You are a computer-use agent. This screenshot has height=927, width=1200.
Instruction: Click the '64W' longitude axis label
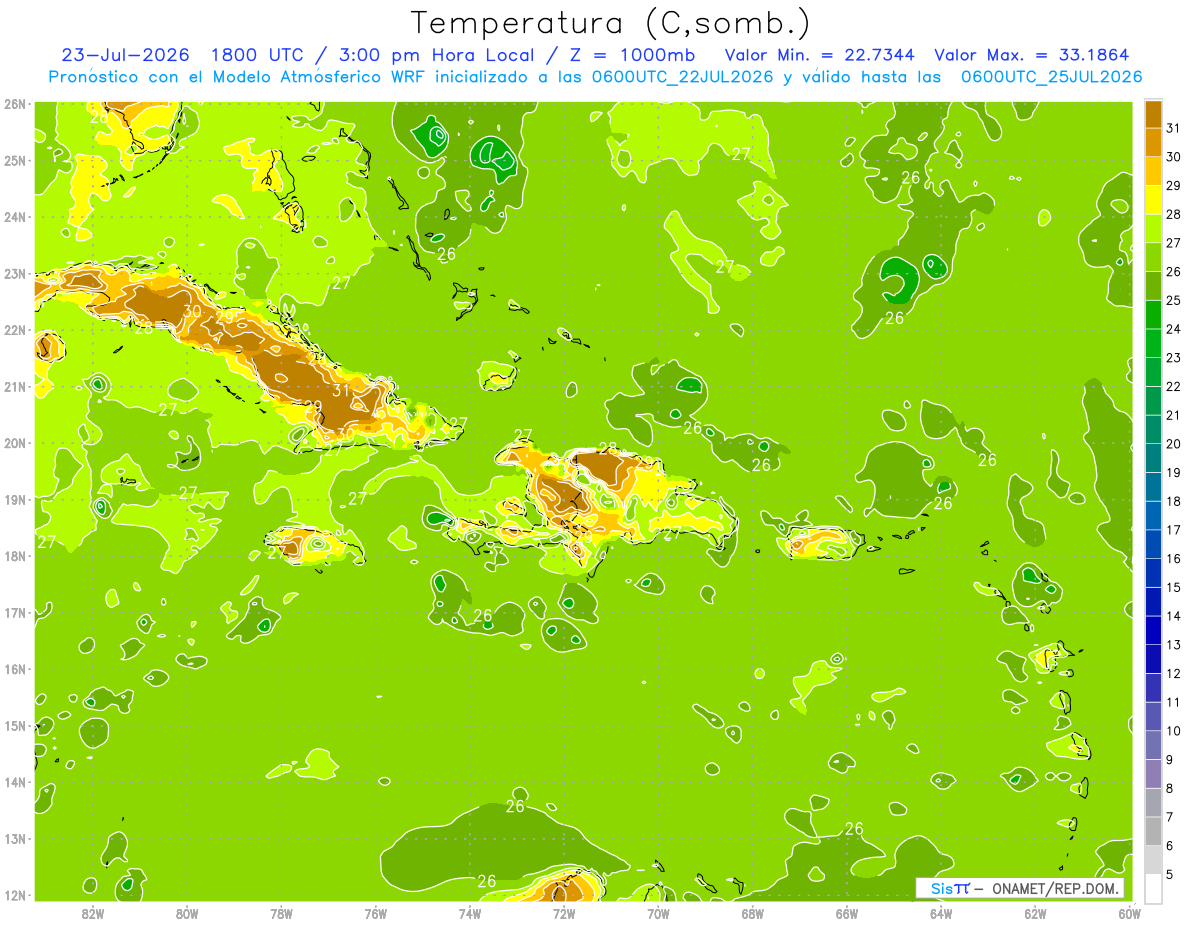941,913
